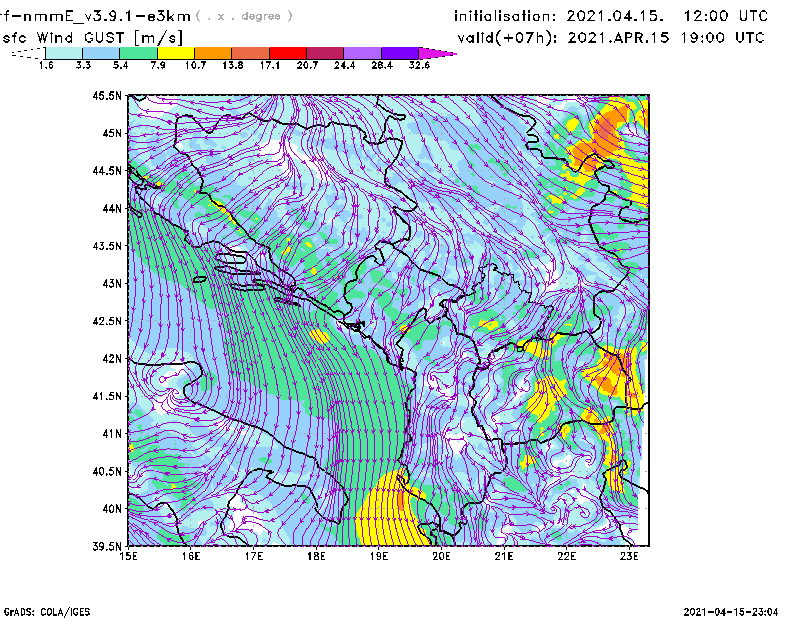Click the green 5.4–7.9 legend swatch
Image resolution: width=800 pixels, height=618 pixels.
pos(138,53)
